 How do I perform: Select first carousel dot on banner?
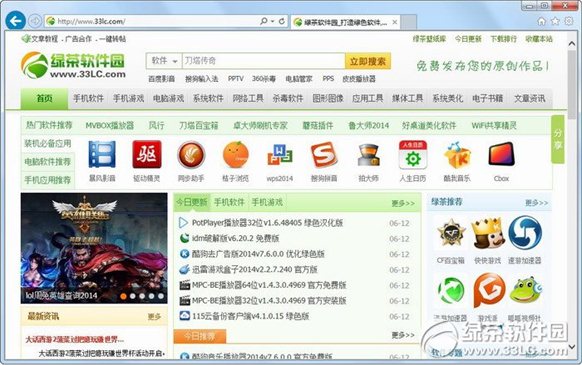[124, 296]
